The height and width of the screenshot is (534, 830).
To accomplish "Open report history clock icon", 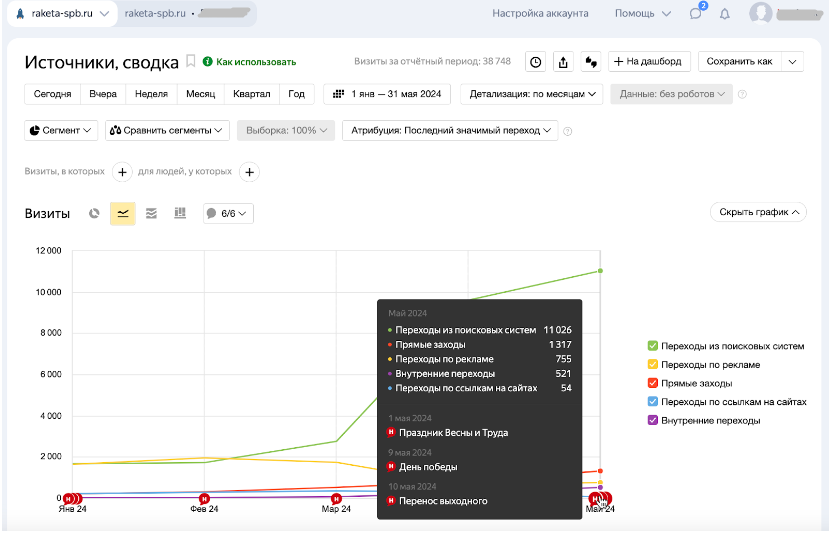I will click(x=536, y=62).
